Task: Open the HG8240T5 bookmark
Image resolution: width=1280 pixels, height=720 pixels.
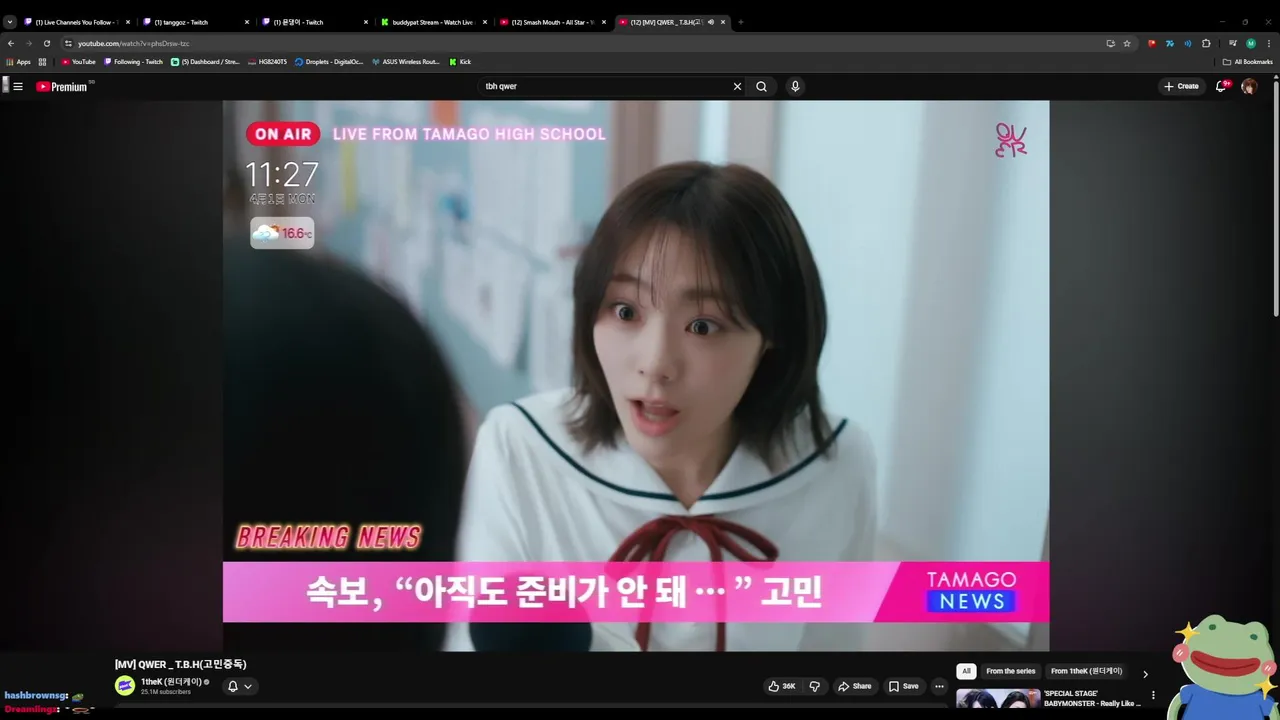Action: 267,62
